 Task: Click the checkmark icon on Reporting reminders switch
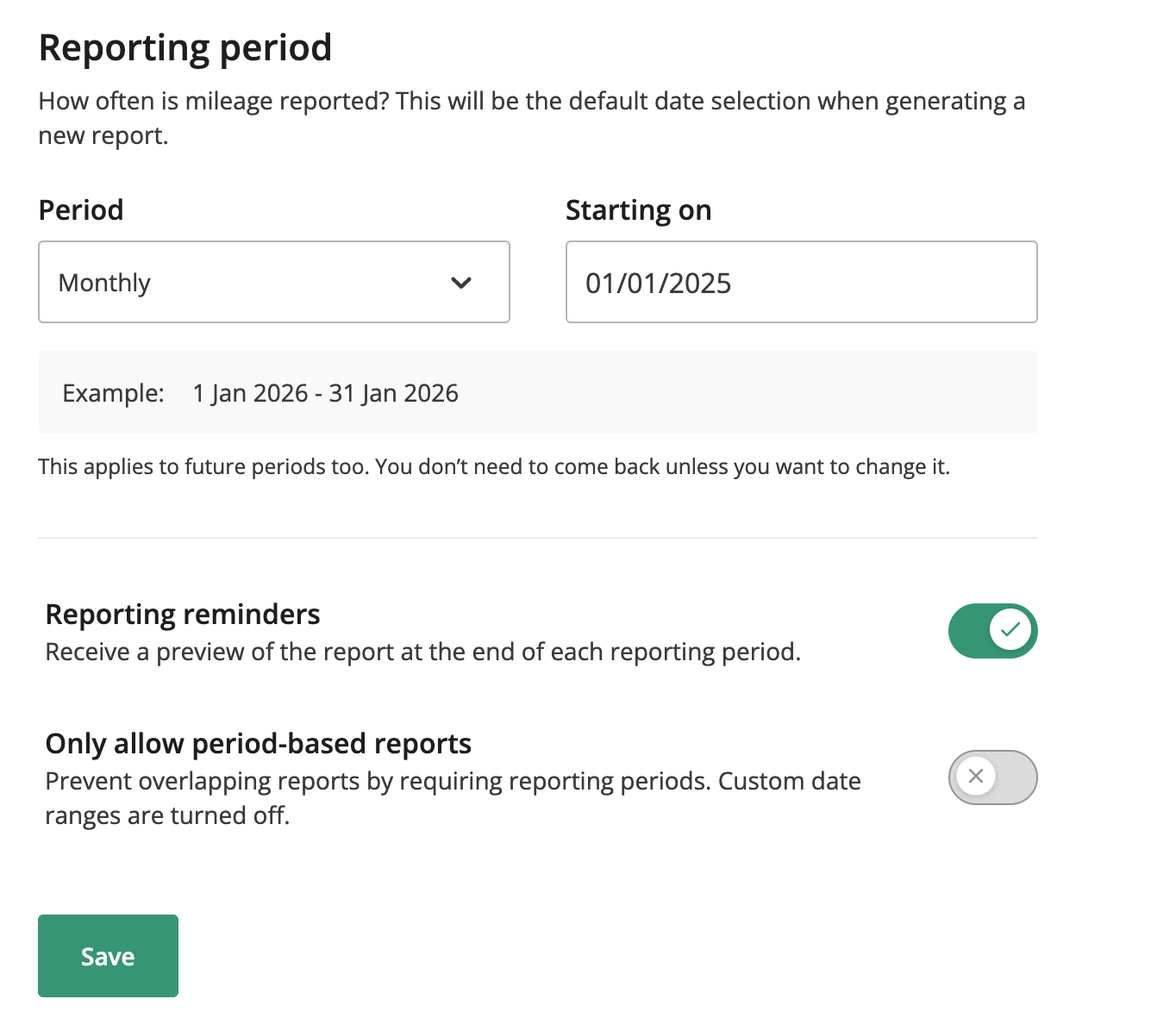click(x=1010, y=630)
